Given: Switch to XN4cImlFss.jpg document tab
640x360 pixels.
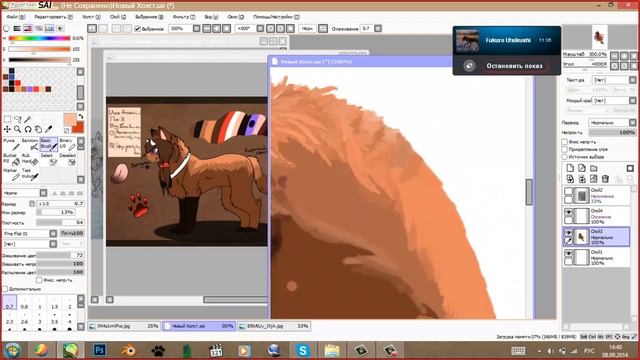Looking at the screenshot, I should [x=124, y=326].
